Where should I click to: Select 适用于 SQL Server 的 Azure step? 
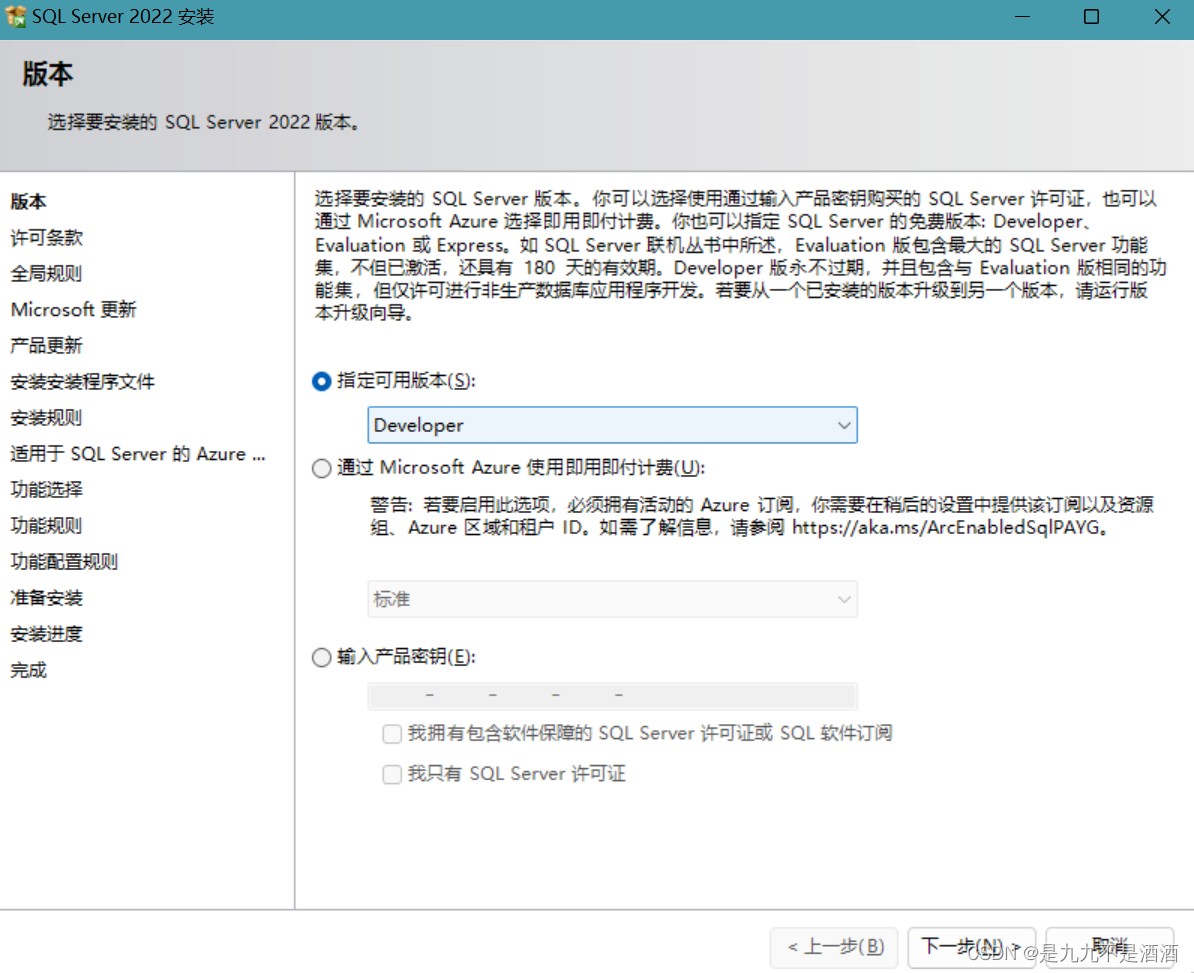pos(138,454)
